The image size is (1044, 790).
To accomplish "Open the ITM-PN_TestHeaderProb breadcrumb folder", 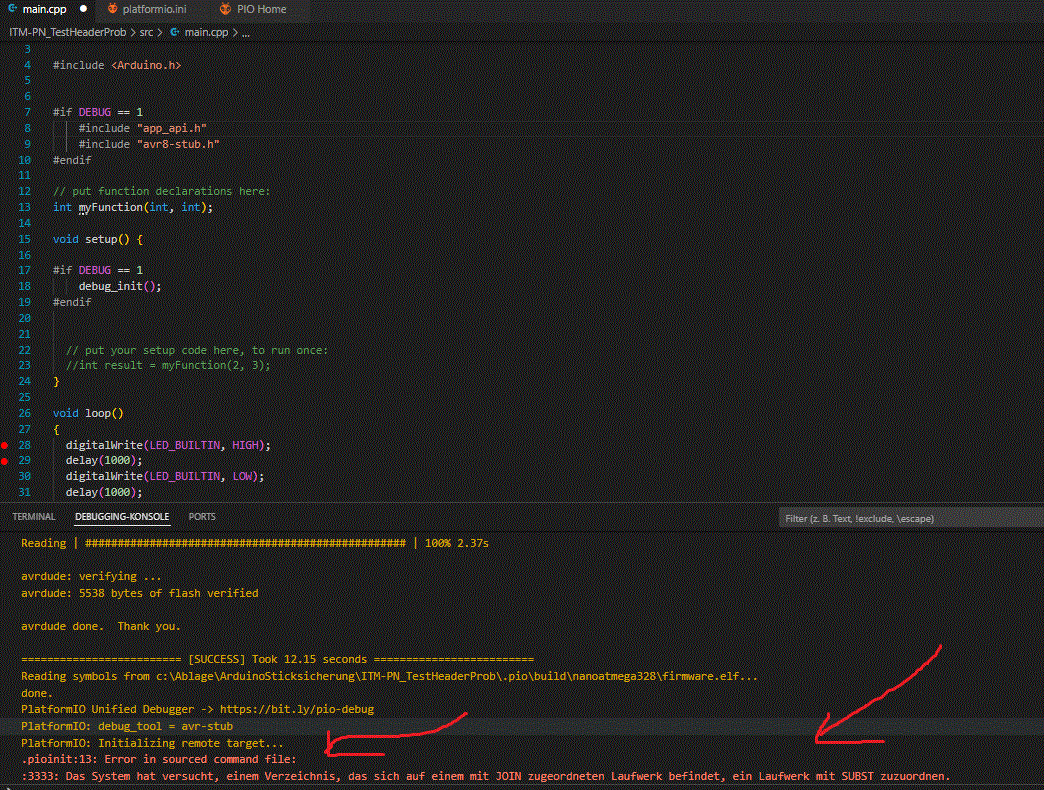I will click(67, 32).
